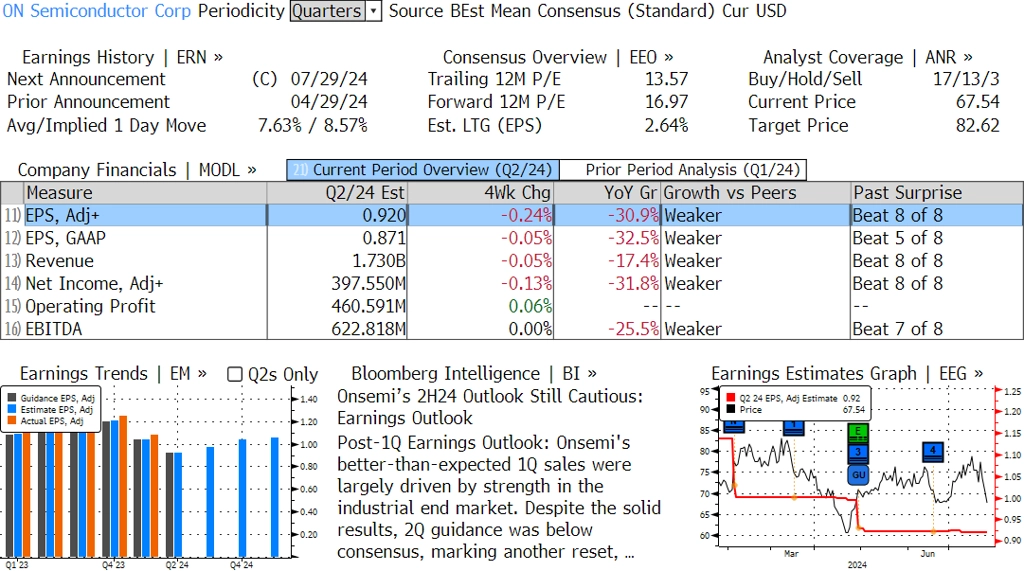Switch to Prior Period Analysis (Q1/24) tab
The height and width of the screenshot is (571, 1024).
(684, 170)
